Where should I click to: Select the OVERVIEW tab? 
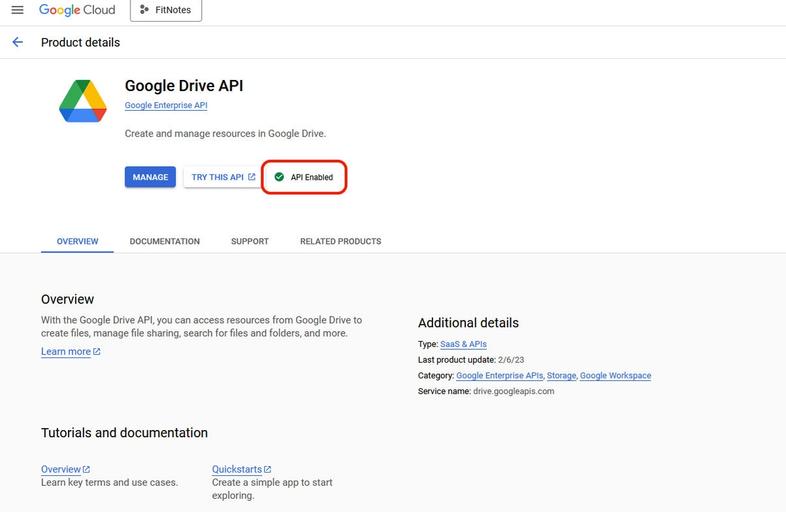click(x=77, y=241)
